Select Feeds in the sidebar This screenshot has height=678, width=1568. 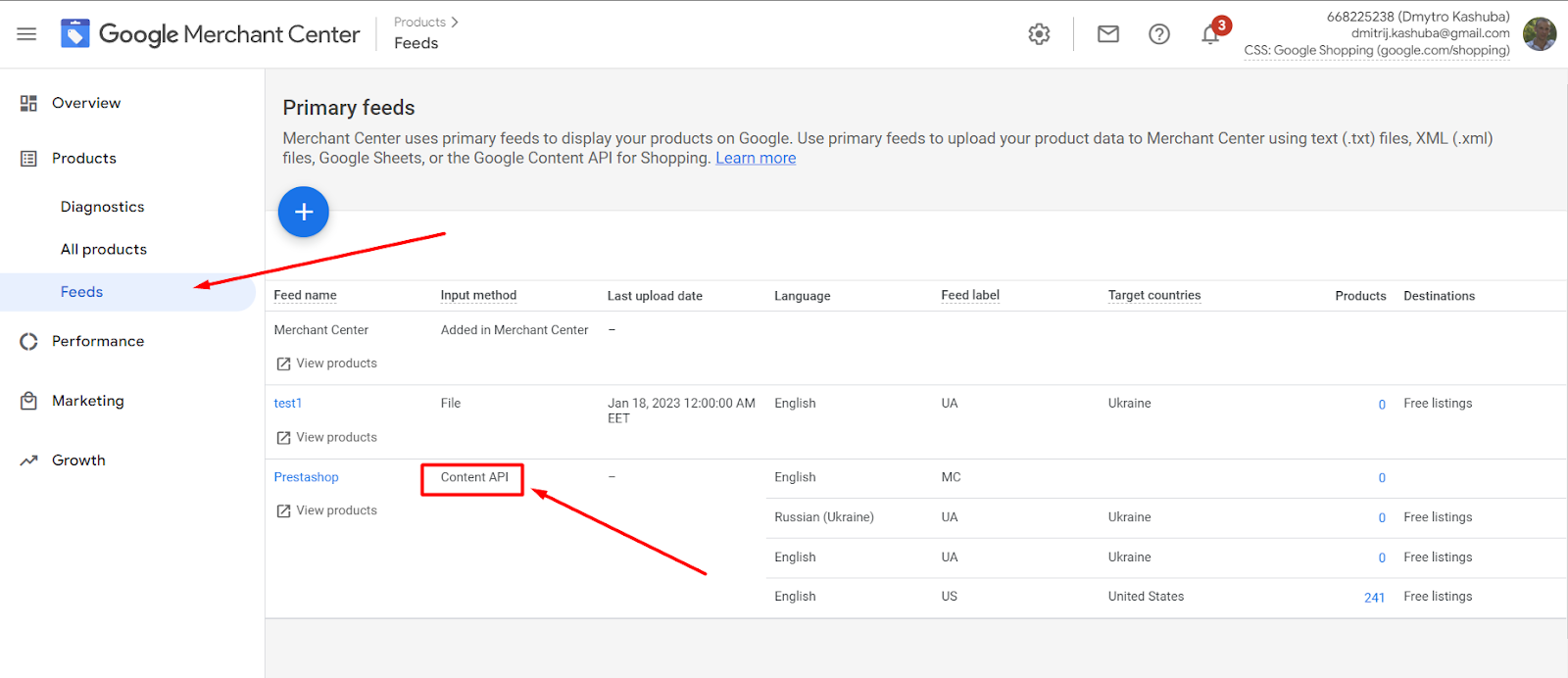coord(81,292)
